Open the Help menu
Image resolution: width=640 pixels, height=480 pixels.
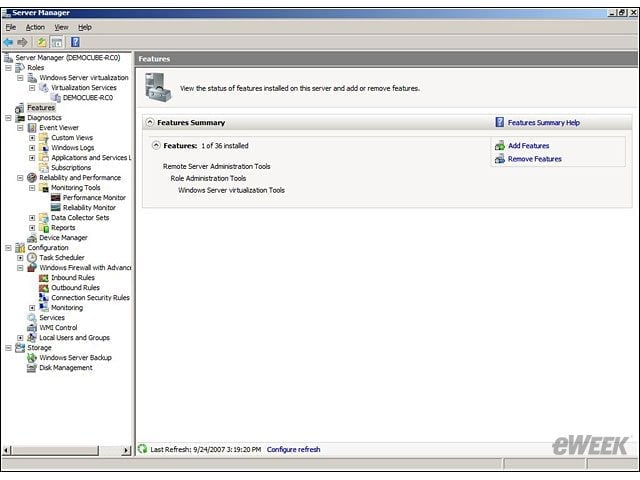coord(85,27)
